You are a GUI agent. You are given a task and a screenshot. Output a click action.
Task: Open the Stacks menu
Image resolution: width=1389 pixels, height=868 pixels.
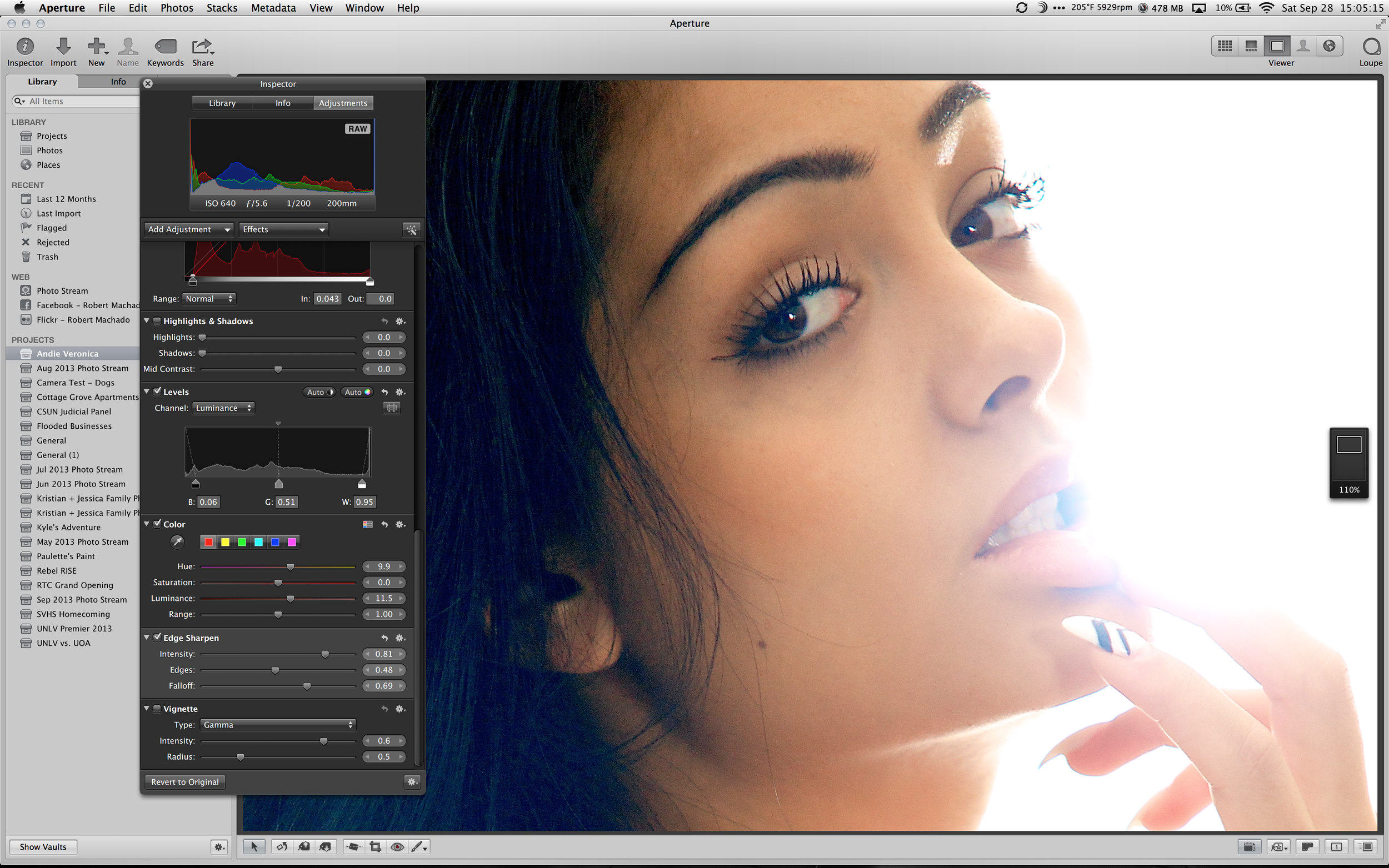click(222, 8)
